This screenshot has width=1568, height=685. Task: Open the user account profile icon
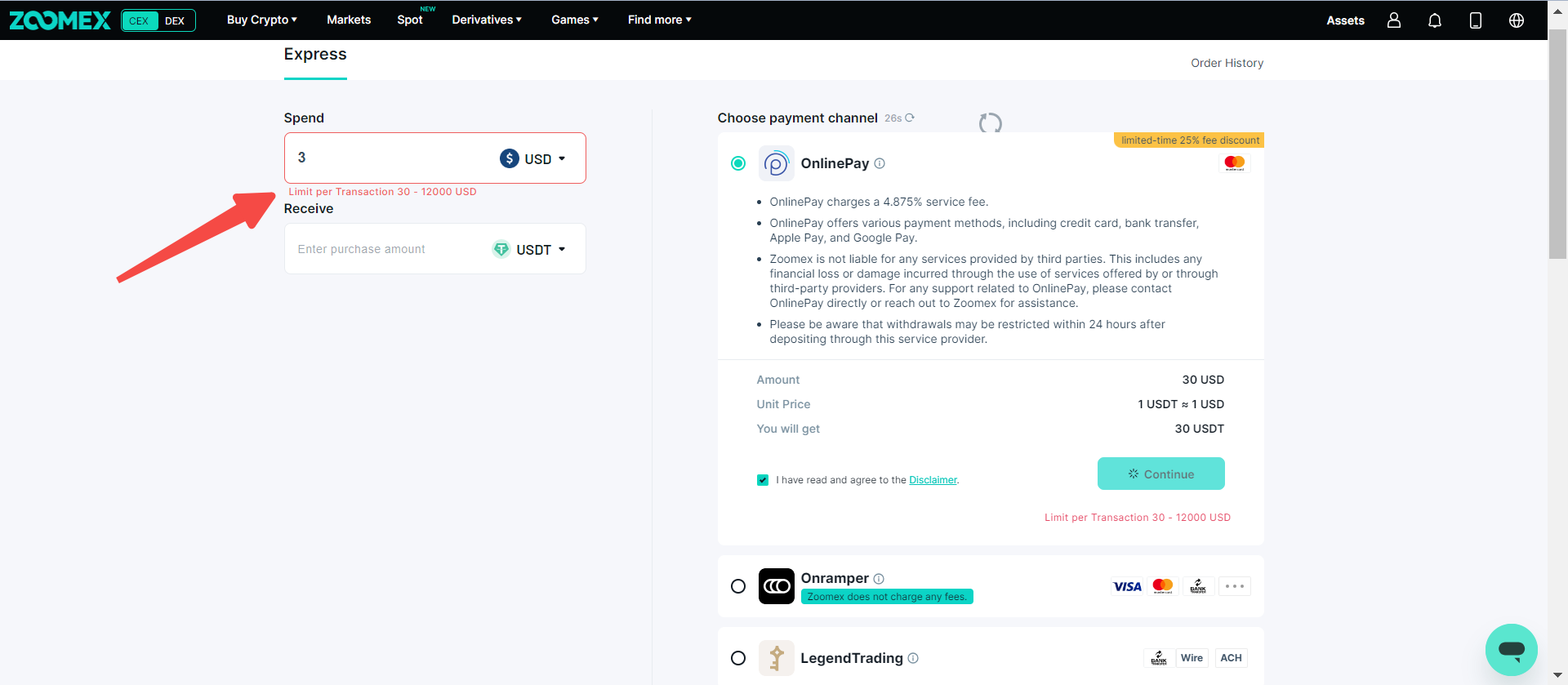coord(1394,20)
